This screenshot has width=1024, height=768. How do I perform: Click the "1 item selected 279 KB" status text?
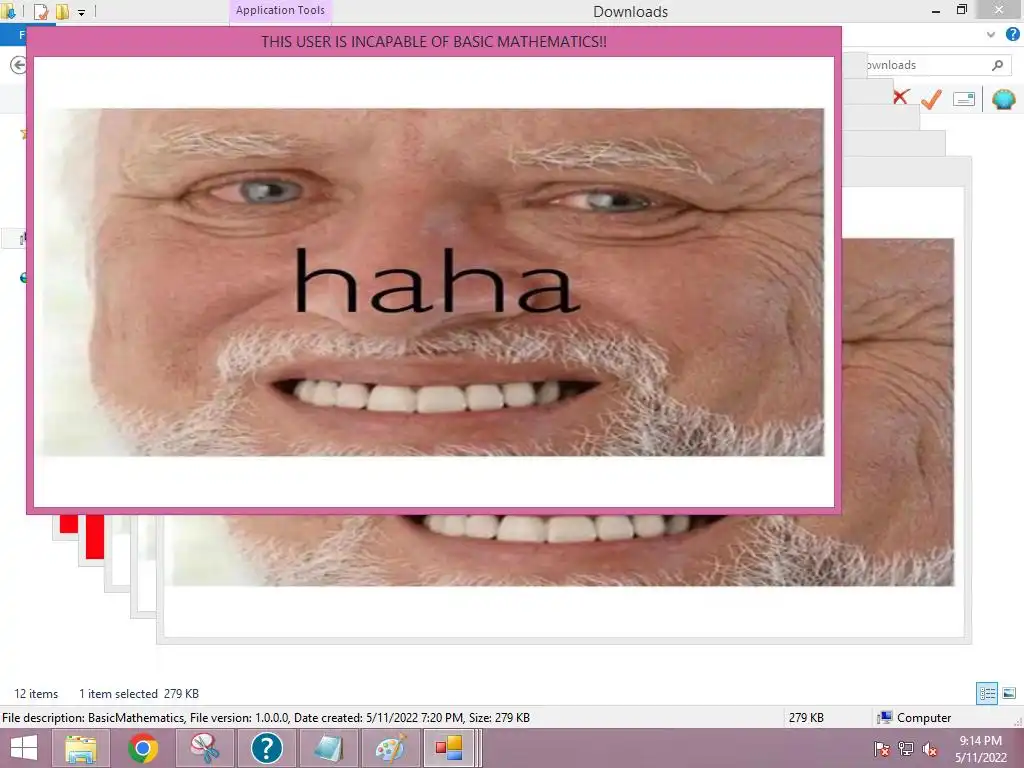click(138, 694)
